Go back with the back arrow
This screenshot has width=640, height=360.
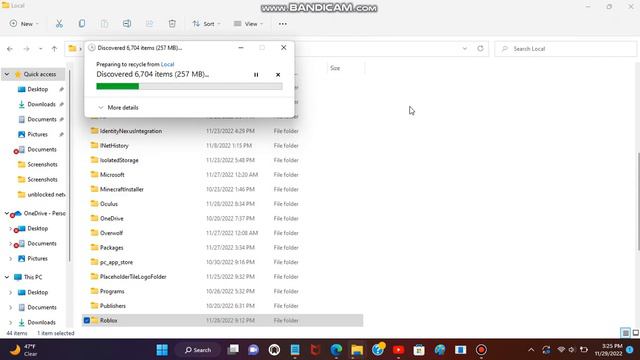pos(10,49)
